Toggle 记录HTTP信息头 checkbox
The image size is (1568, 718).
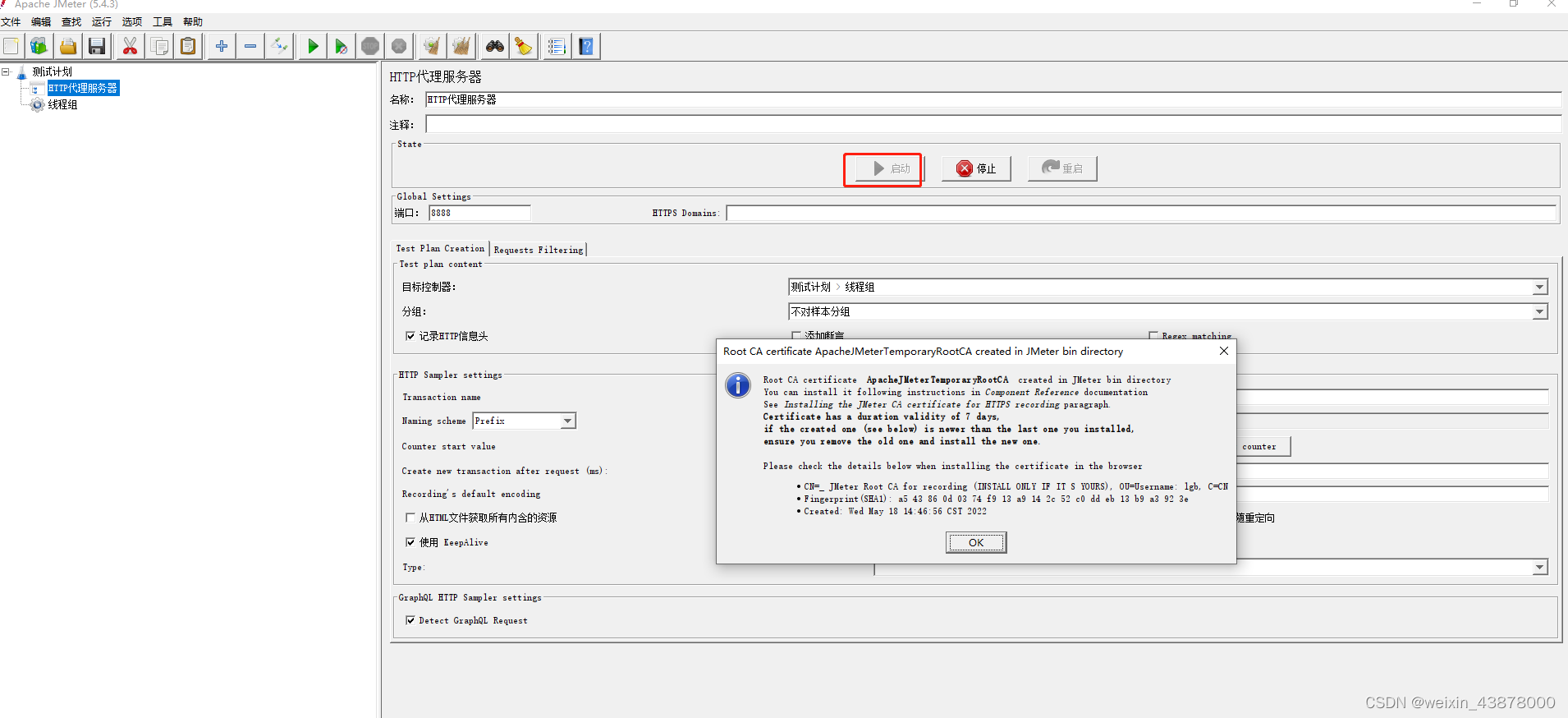point(410,336)
